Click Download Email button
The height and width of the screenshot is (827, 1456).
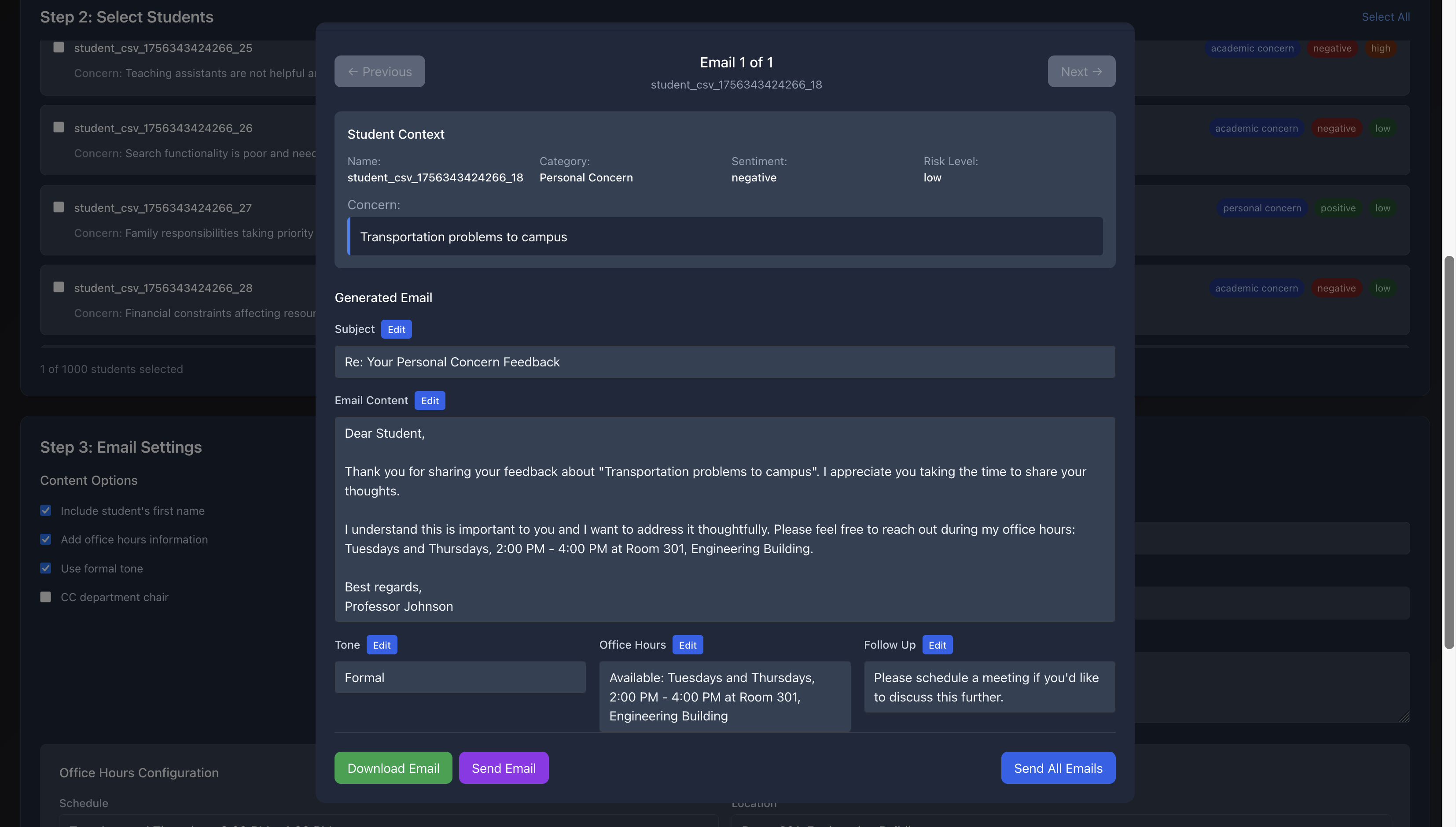(x=393, y=768)
